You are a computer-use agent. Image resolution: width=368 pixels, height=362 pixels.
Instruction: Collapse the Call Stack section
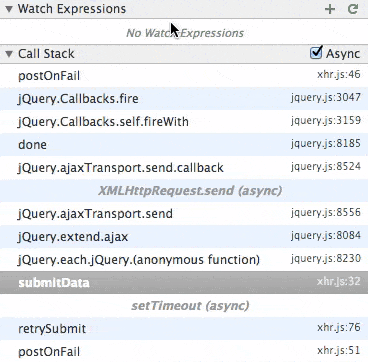(9, 54)
